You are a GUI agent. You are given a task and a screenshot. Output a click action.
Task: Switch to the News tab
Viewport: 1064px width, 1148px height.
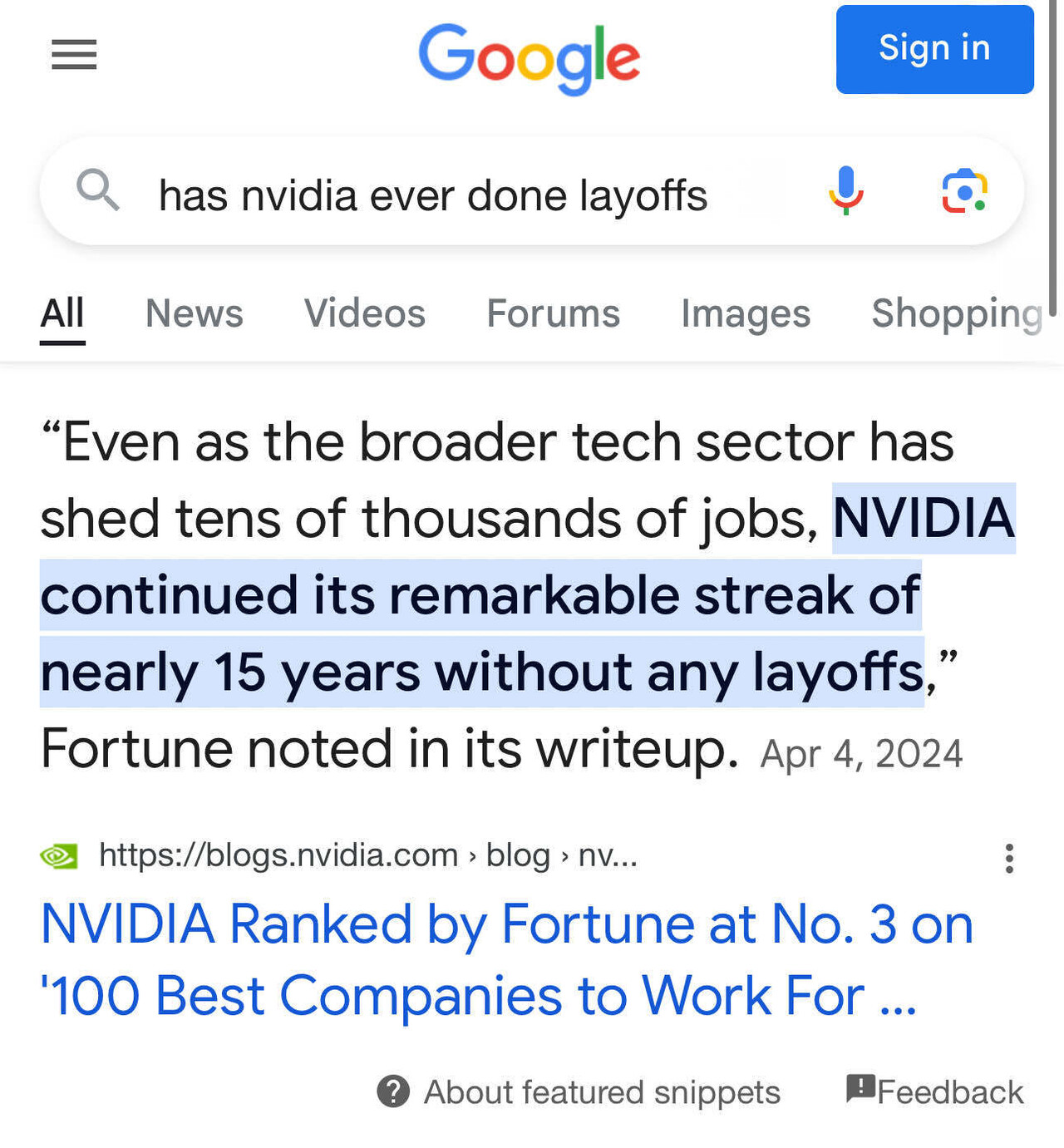pyautogui.click(x=194, y=314)
